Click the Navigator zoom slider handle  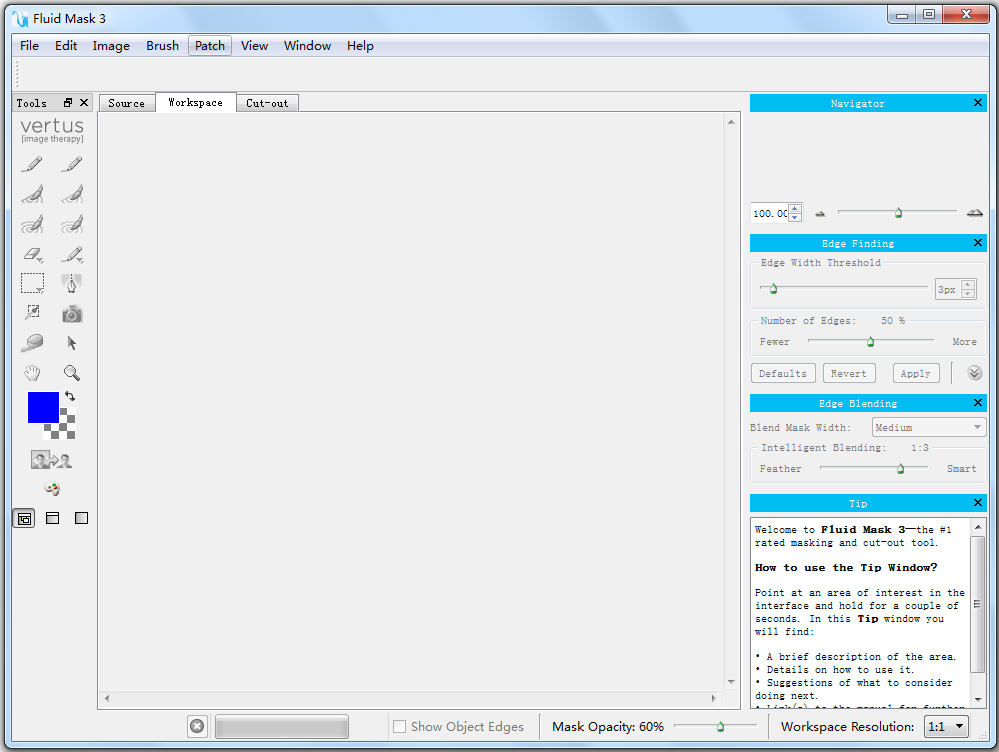(898, 213)
